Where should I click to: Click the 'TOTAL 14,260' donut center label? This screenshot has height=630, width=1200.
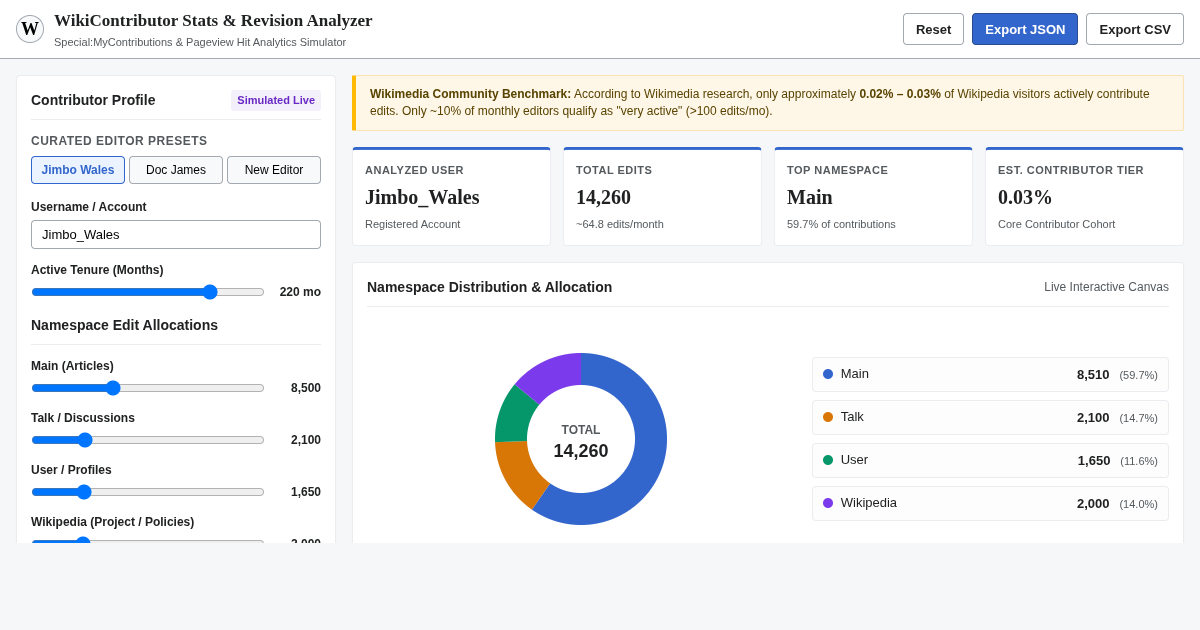(x=581, y=441)
